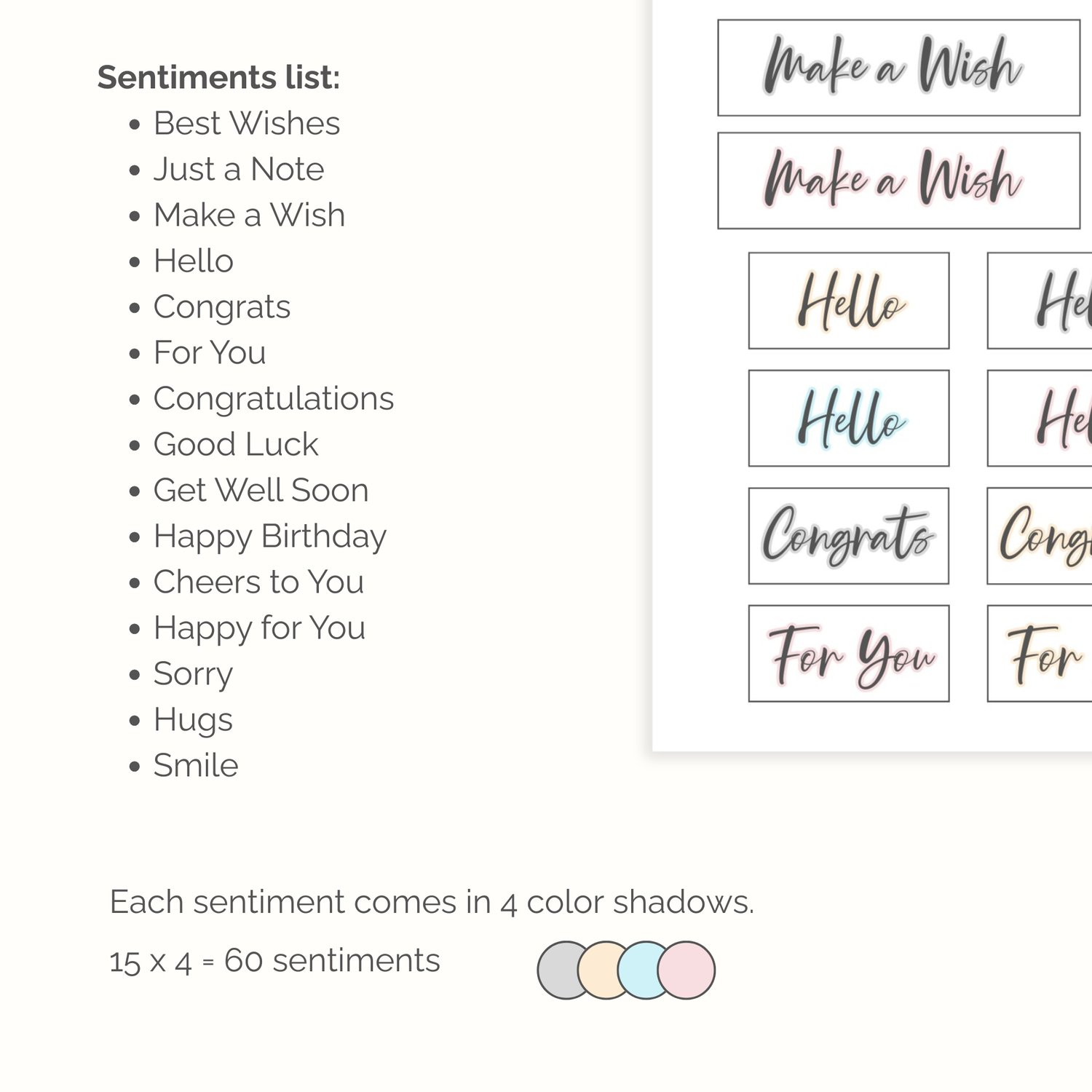Click "Best Wishes" in the sentiments list
Viewport: 1092px width, 1092px height.
coord(247,123)
